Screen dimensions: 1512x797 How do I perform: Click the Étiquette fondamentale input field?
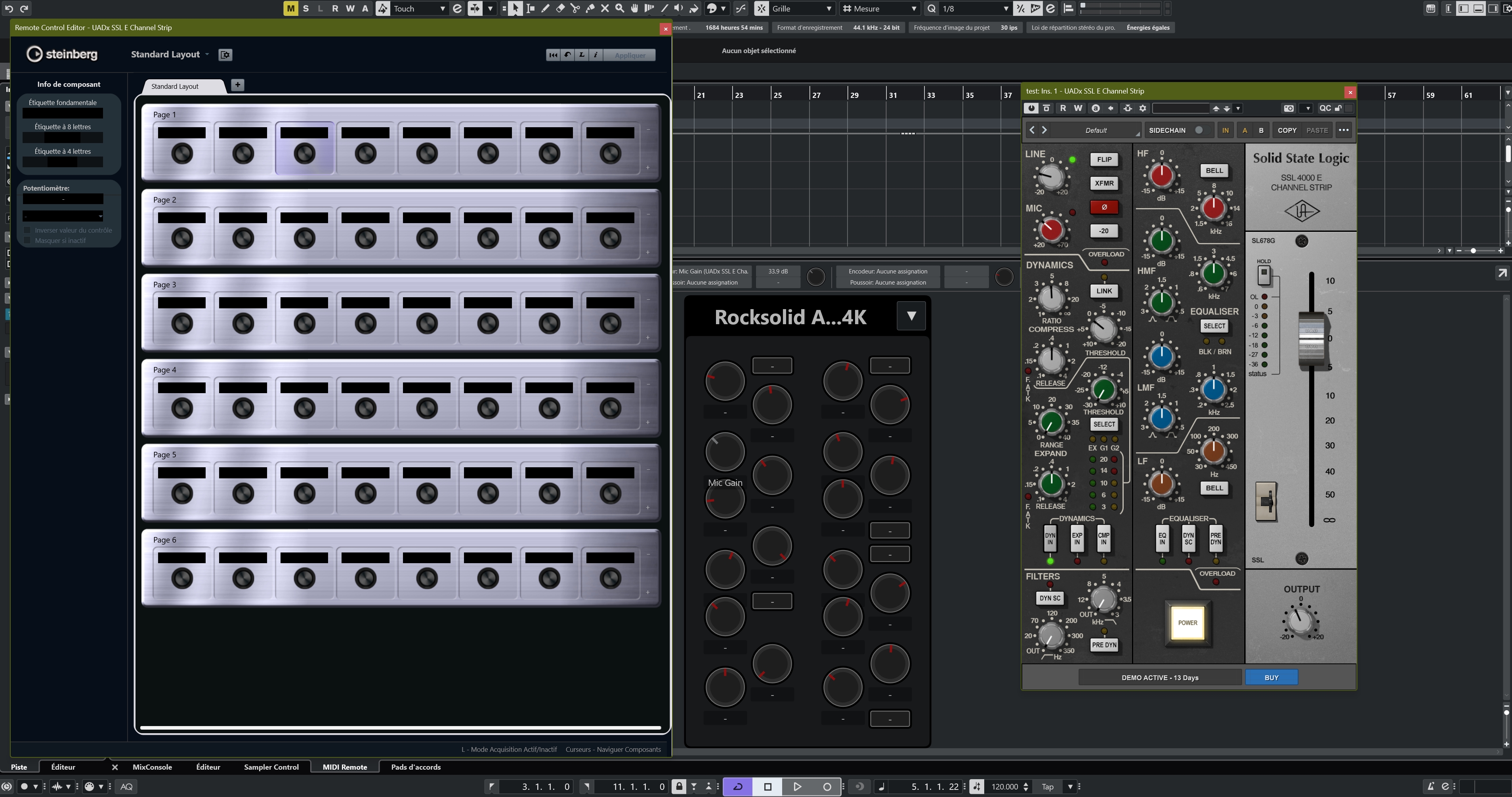coord(63,113)
